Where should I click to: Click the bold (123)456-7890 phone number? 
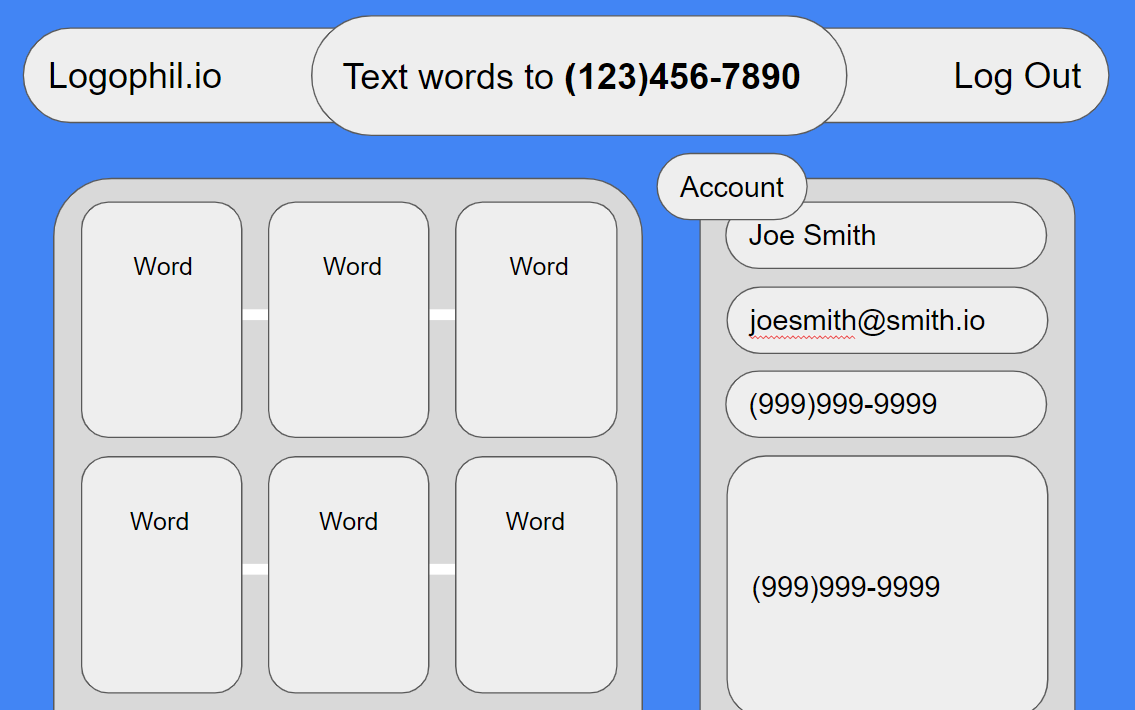[x=682, y=77]
